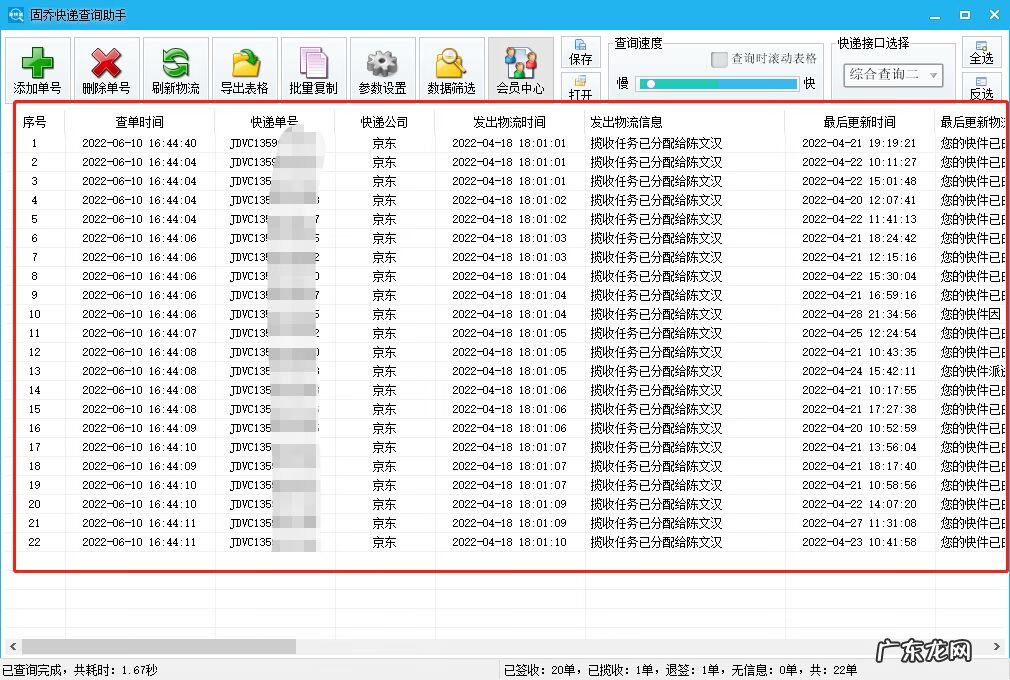Click the 查单时间 column header
Viewport: 1010px width, 680px height.
coord(140,121)
